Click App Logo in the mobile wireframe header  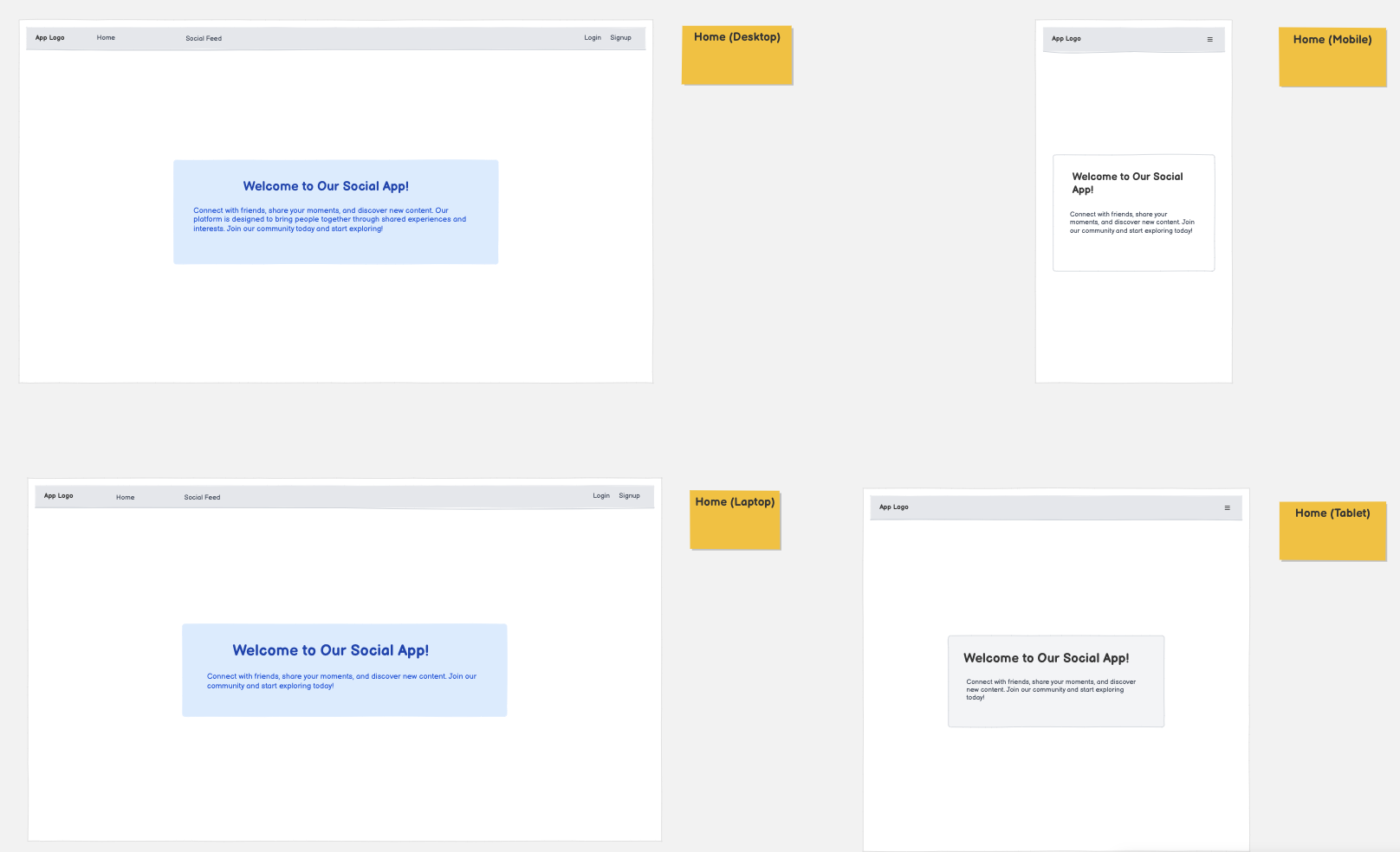point(1066,39)
